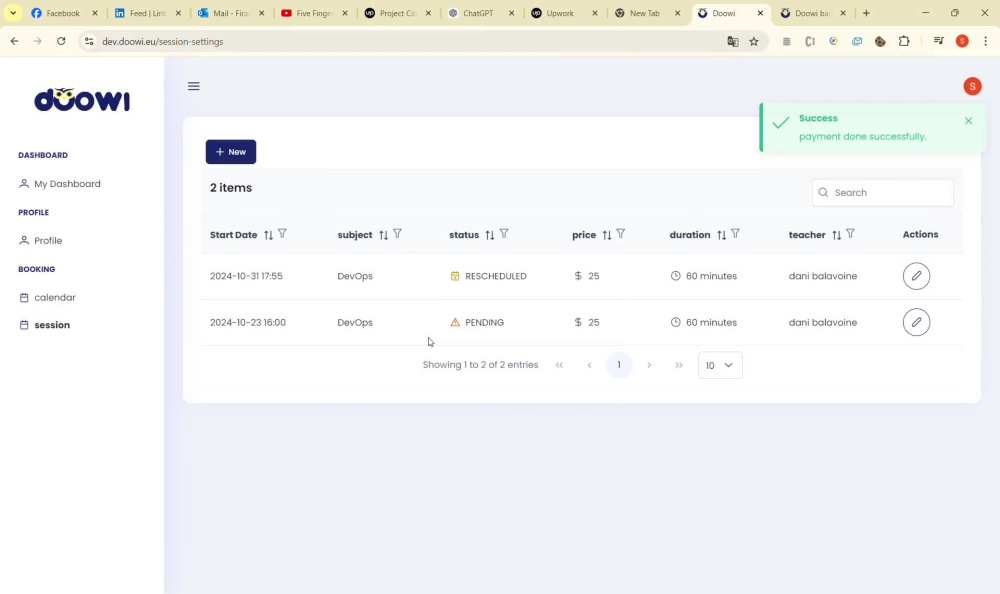The height and width of the screenshot is (594, 1000).
Task: Click the date 2024-10-23 16:00
Action: 247,322
